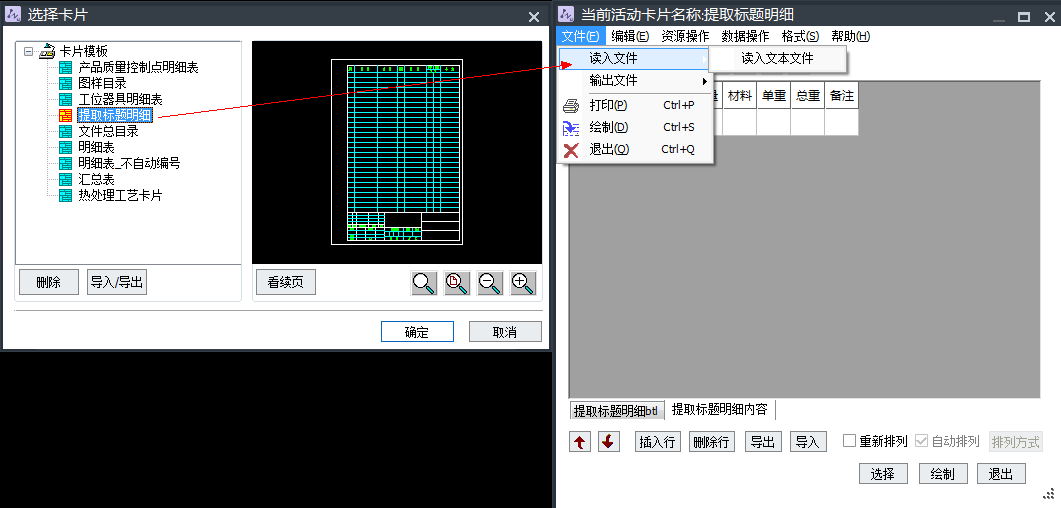Click the 插入行 button
This screenshot has height=508, width=1061.
tap(657, 442)
